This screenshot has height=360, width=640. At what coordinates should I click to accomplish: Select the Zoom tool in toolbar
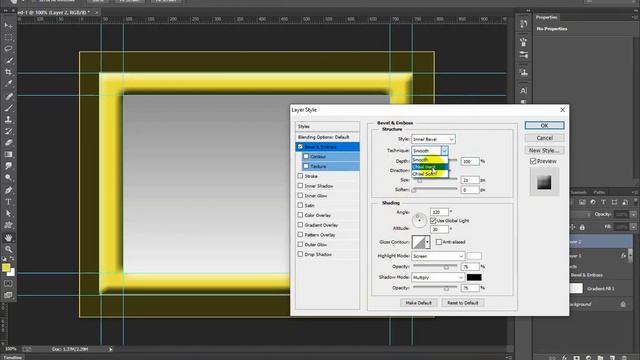(x=8, y=249)
